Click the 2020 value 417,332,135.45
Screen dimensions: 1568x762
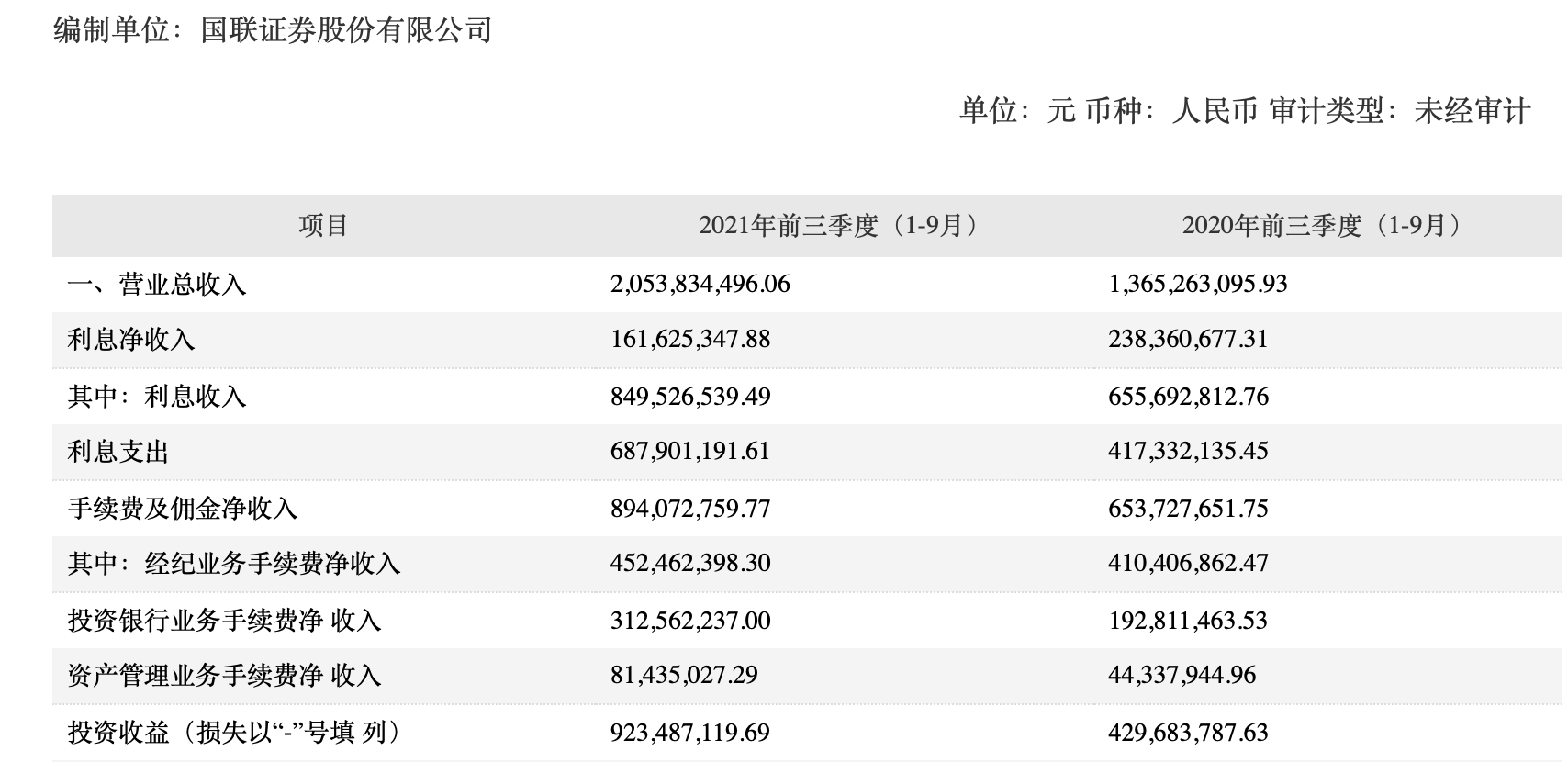coord(1188,452)
